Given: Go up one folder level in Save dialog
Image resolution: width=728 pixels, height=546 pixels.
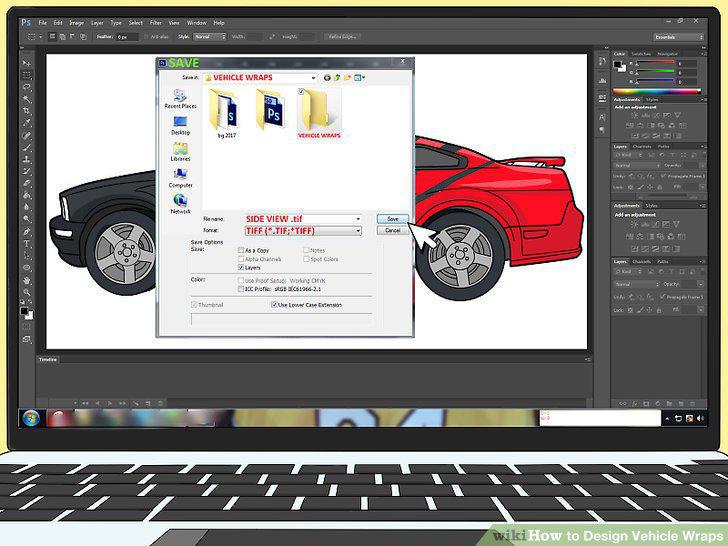Looking at the screenshot, I should pyautogui.click(x=337, y=78).
